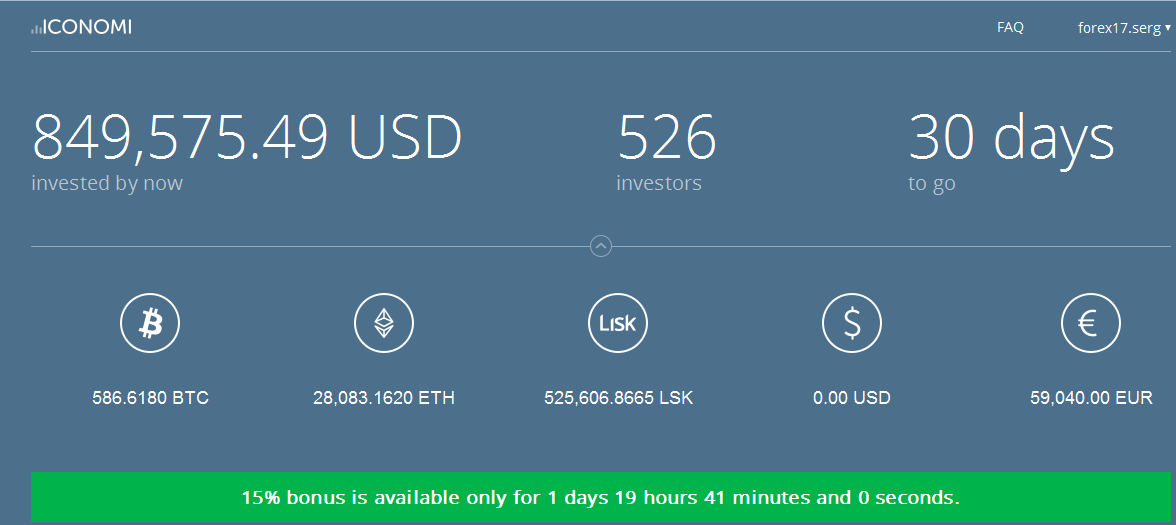Click the 30 days to go counter
1176x525 pixels.
click(x=1011, y=136)
